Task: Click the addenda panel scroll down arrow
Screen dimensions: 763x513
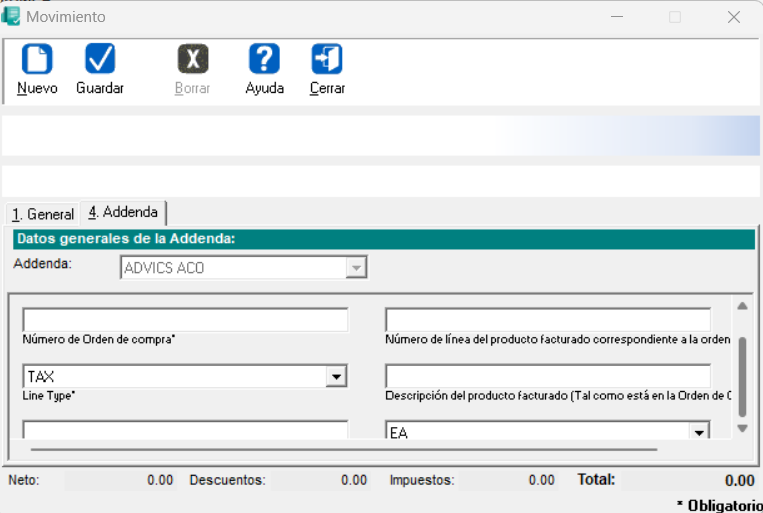Action: [x=742, y=428]
